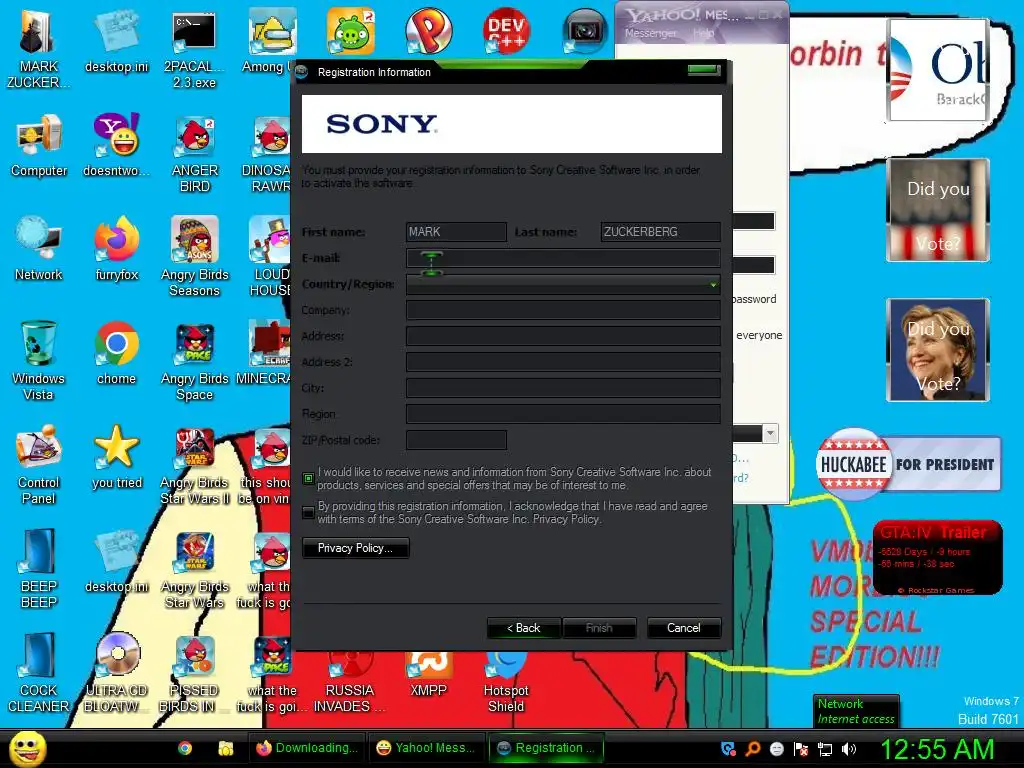Click the Obama gadget thumbnail
This screenshot has height=768, width=1024.
937,70
